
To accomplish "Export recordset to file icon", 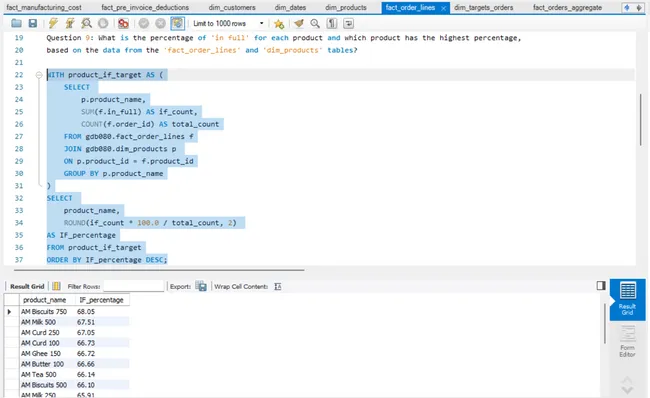I will [x=201, y=286].
